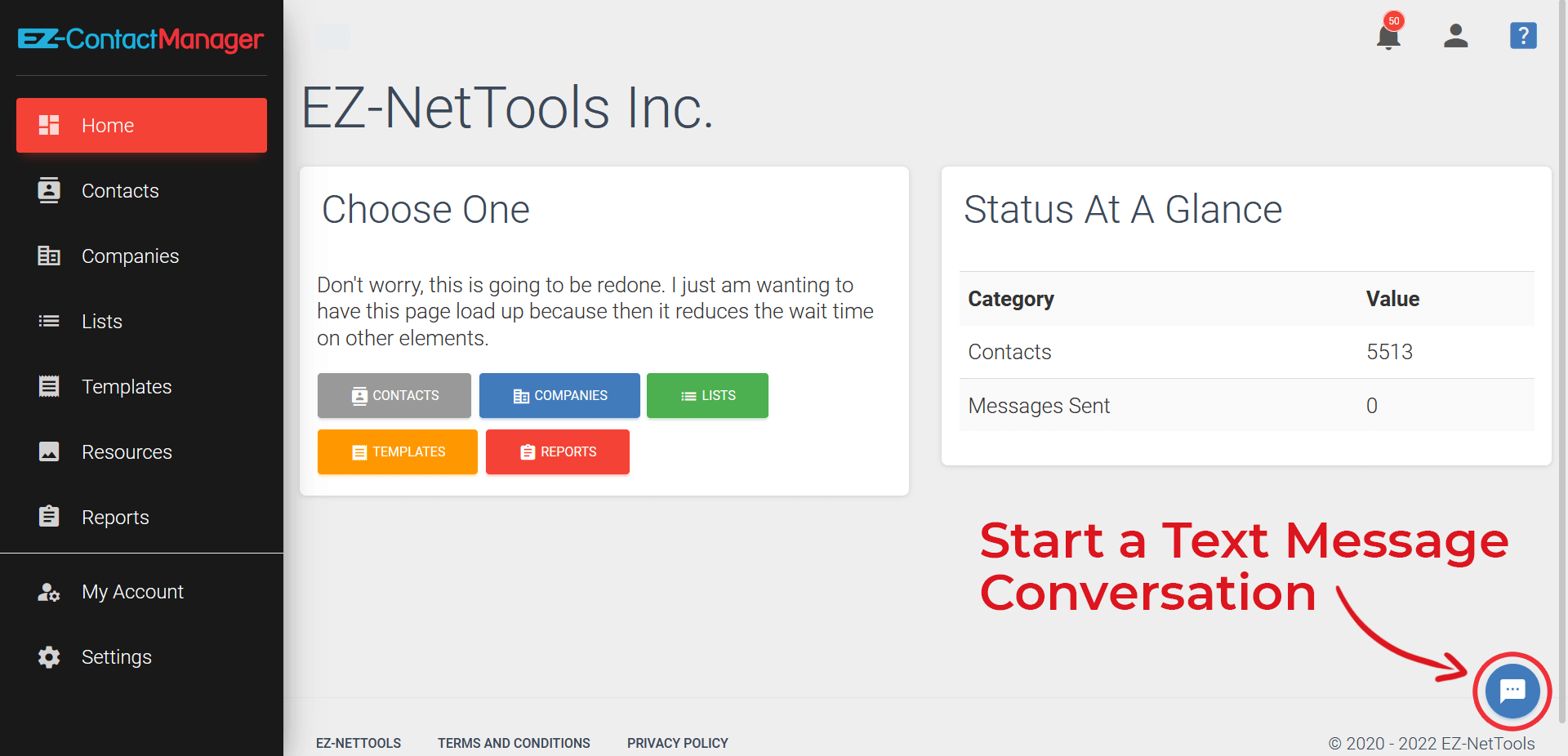Open Templates in the sidebar menu
Screen dimensions: 1568x756
coord(141,386)
